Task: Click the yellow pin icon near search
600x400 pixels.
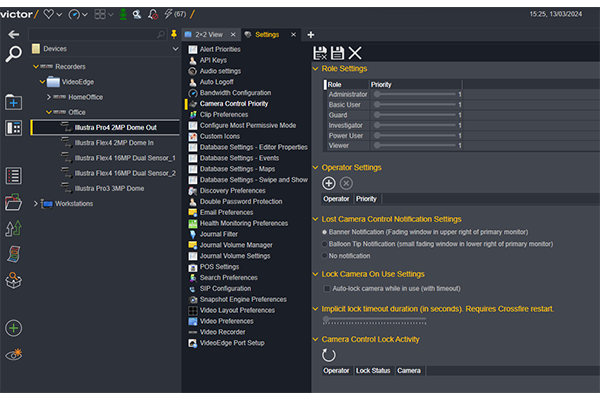Action: (174, 34)
